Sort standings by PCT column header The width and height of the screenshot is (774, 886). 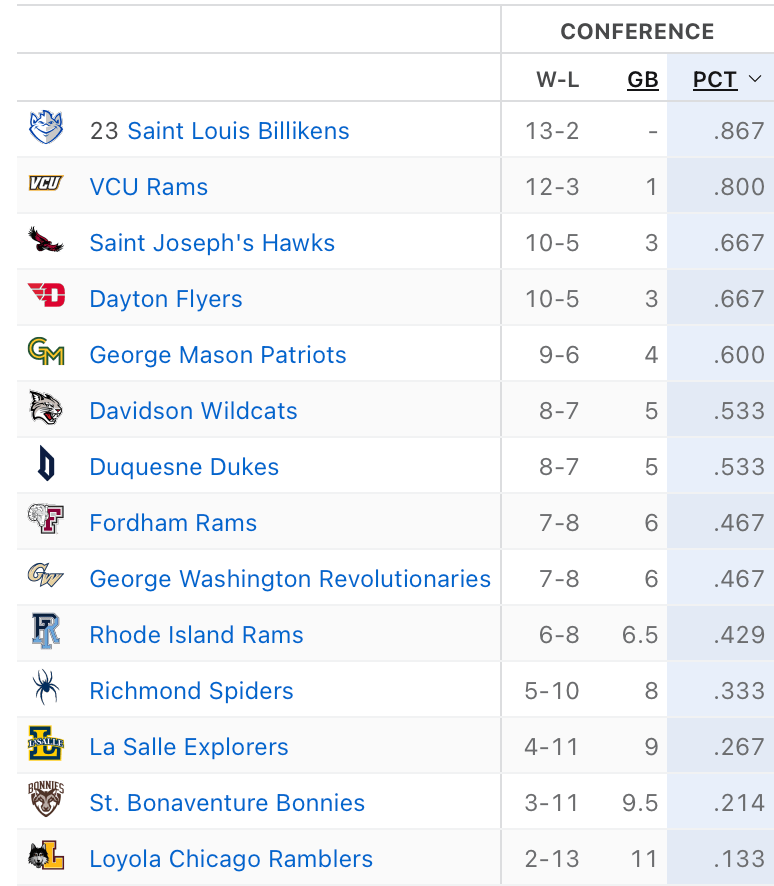coord(715,80)
